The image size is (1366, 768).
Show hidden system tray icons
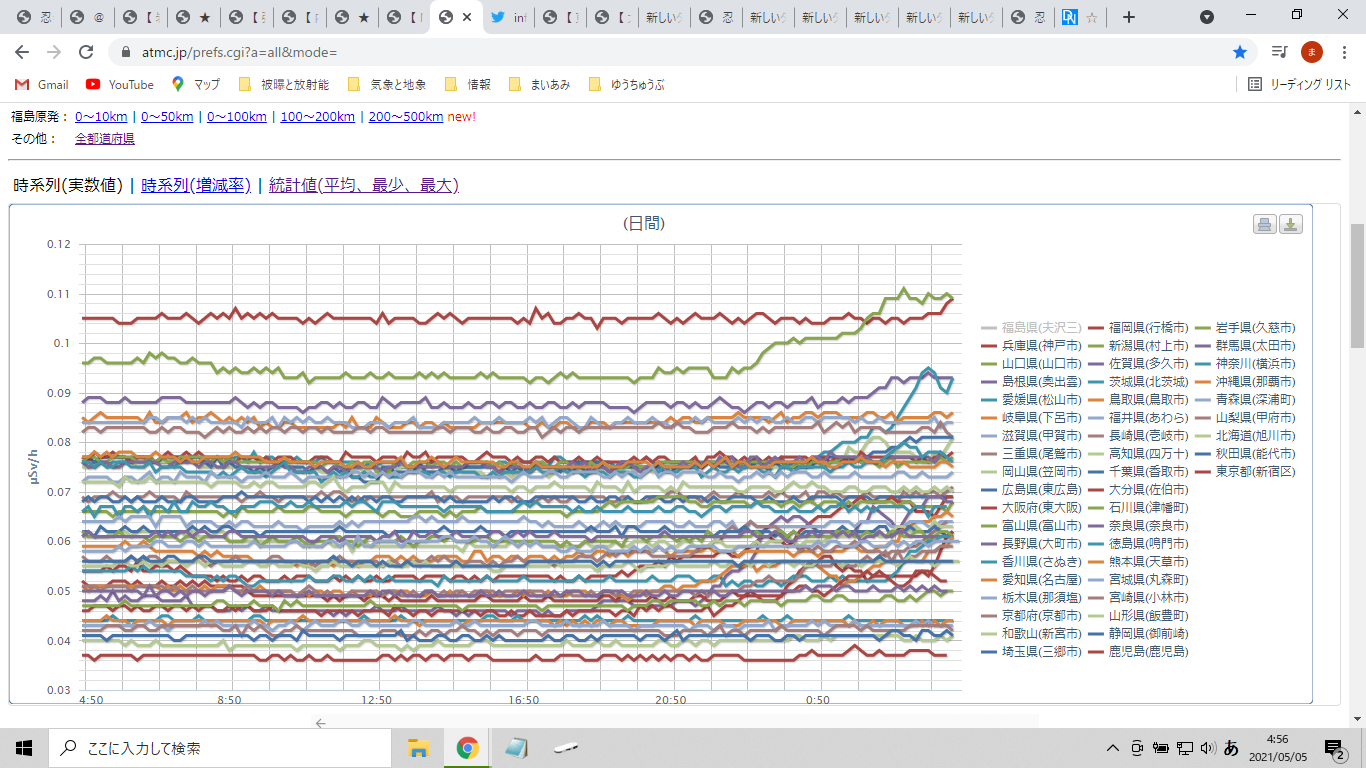coord(1113,748)
